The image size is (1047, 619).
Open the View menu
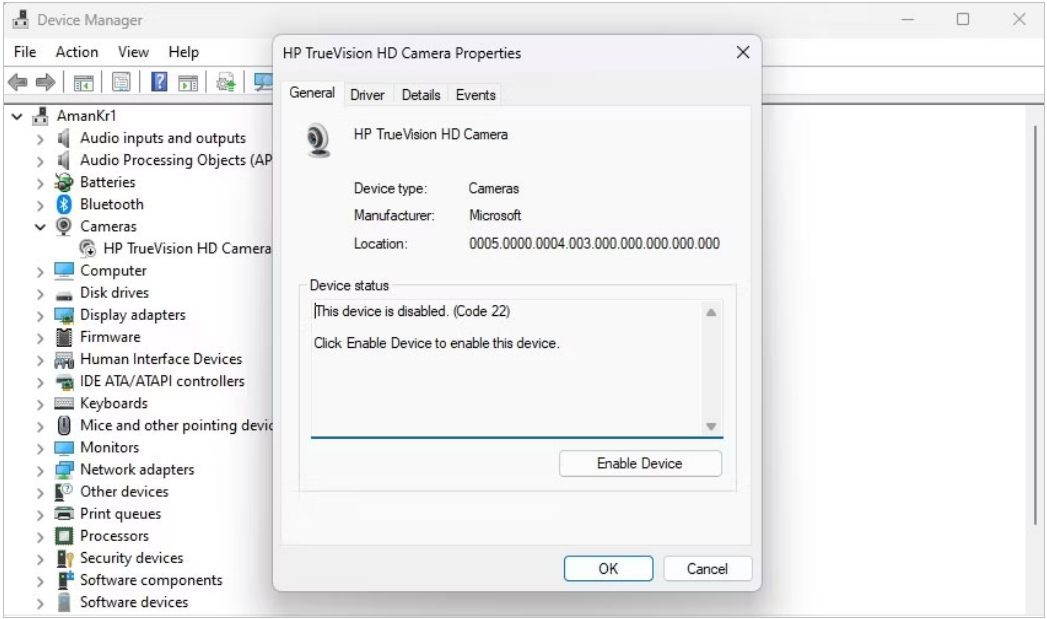click(x=133, y=52)
